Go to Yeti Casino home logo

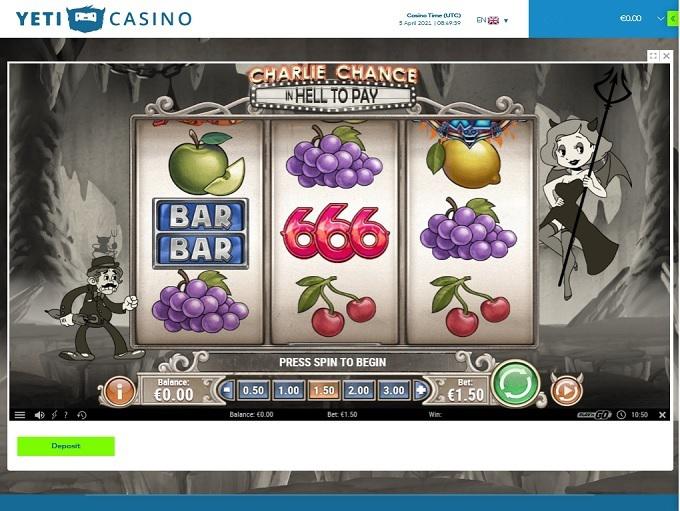pos(104,19)
